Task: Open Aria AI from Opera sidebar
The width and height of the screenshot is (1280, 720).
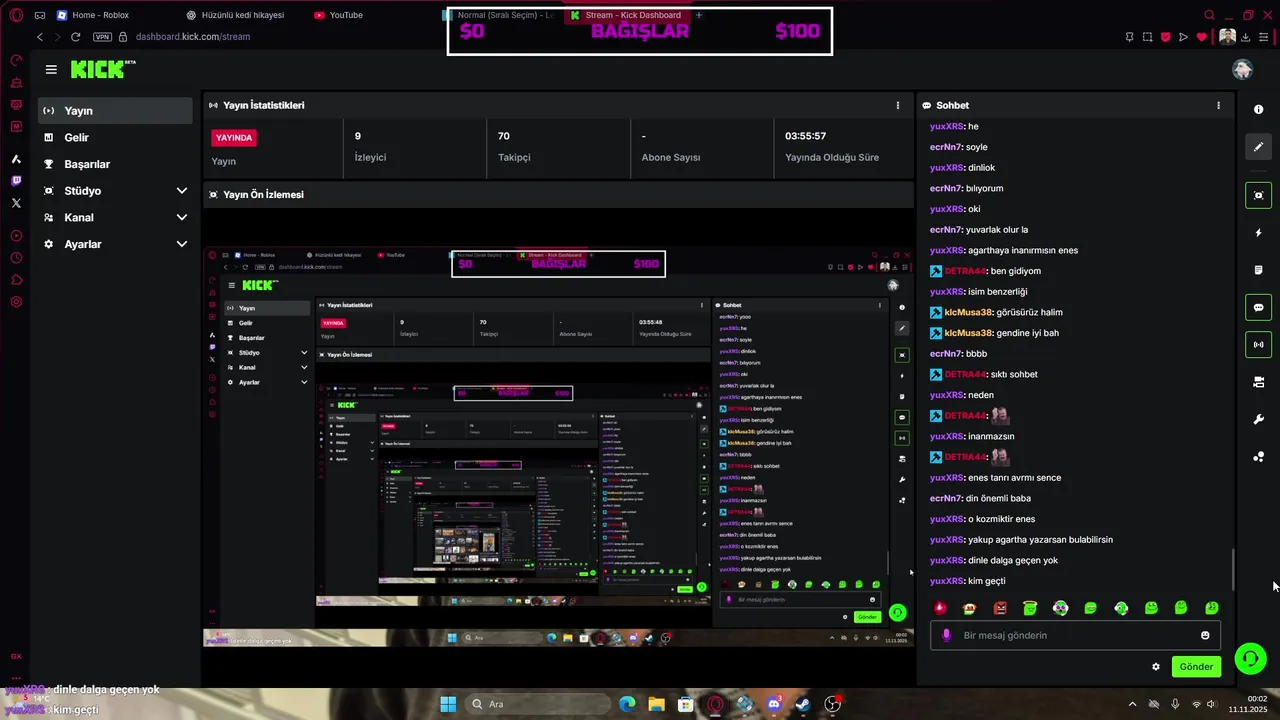Action: 16,159
